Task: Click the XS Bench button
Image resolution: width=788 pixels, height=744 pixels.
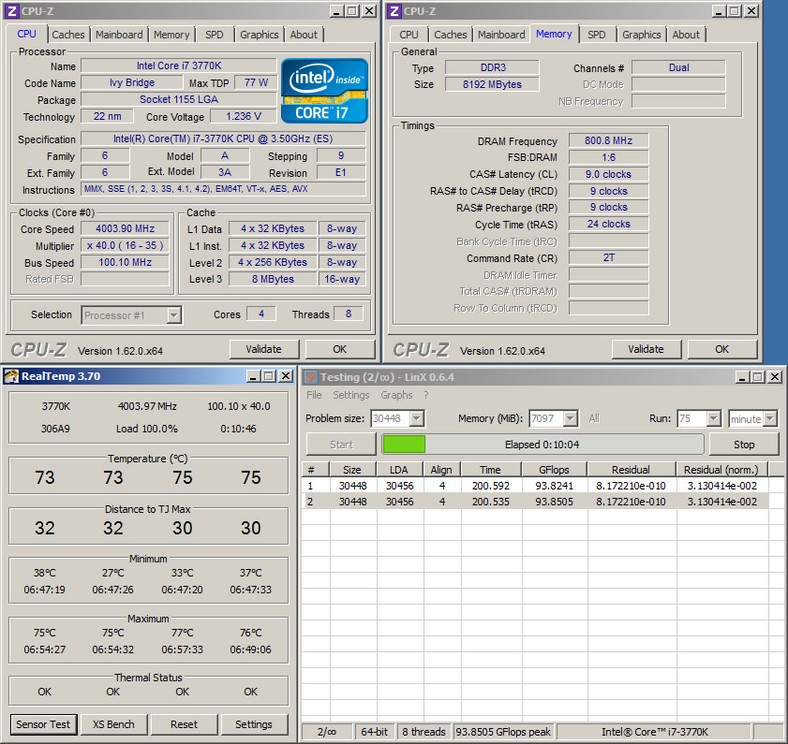Action: [x=113, y=724]
